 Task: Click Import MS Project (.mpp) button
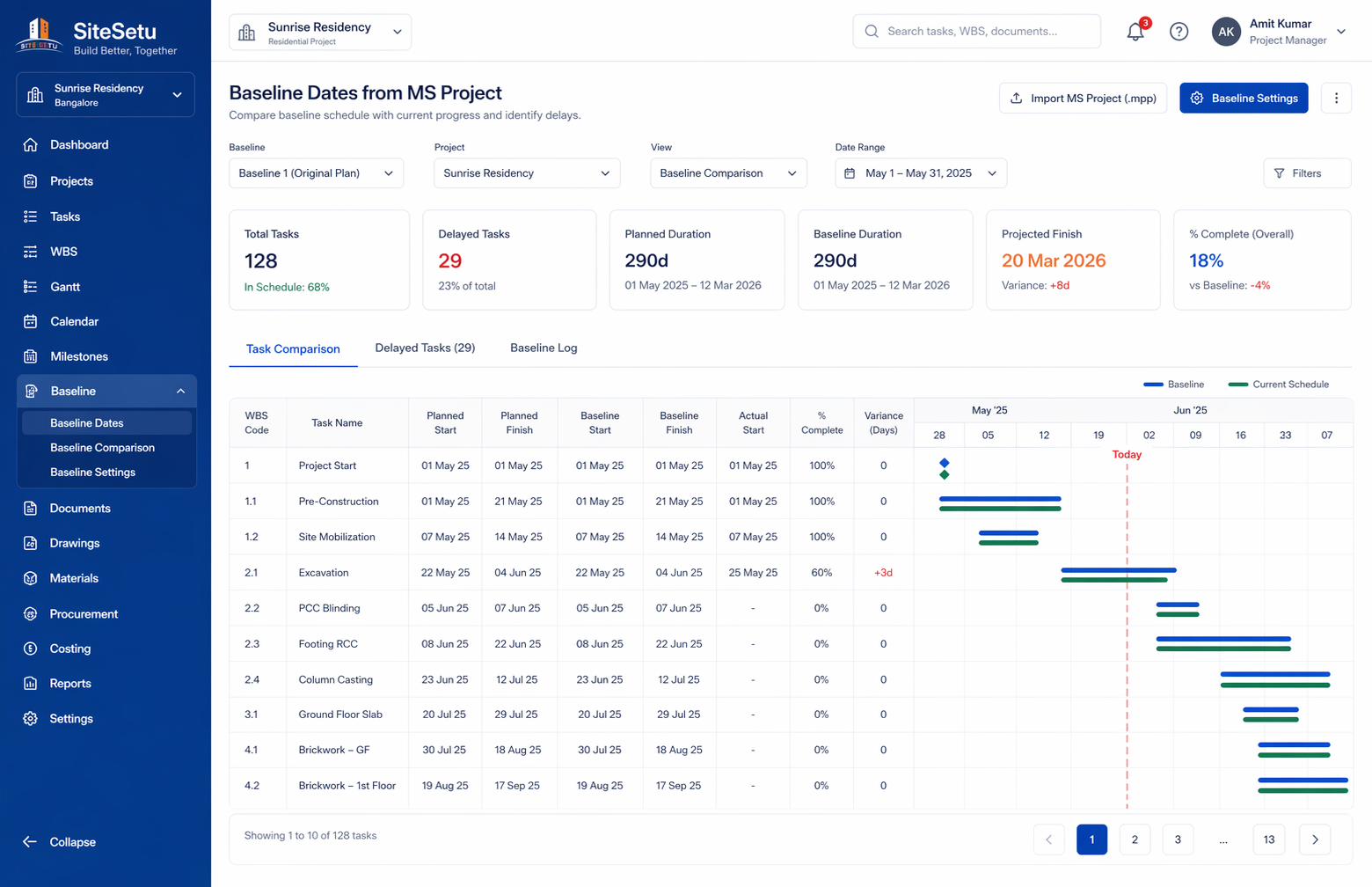(1083, 99)
